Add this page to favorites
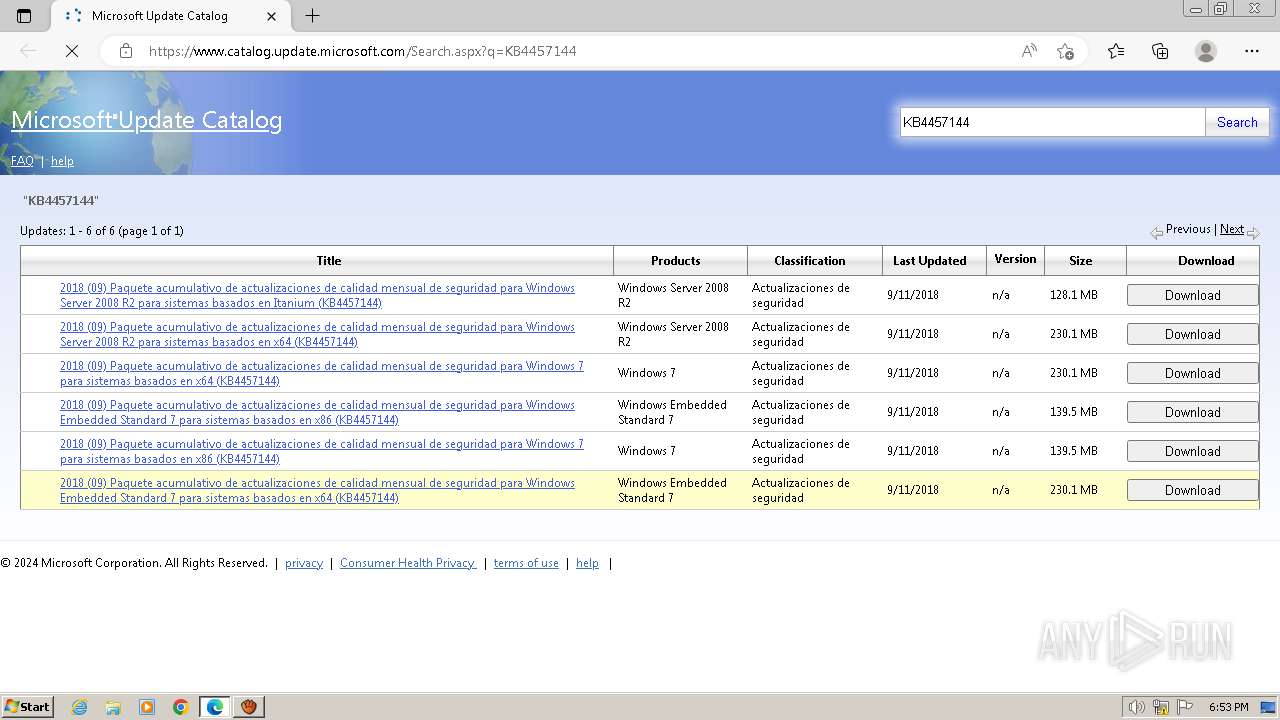This screenshot has height=720, width=1280. 1065,51
